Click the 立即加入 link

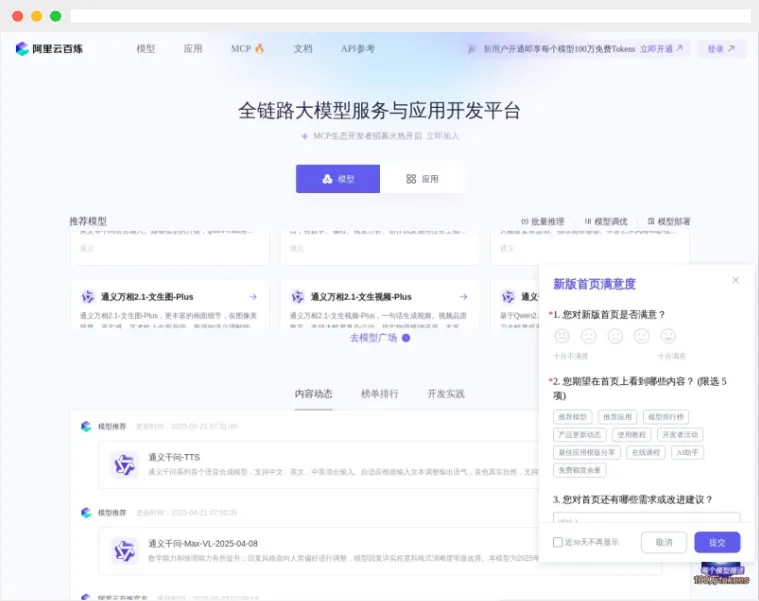click(442, 136)
